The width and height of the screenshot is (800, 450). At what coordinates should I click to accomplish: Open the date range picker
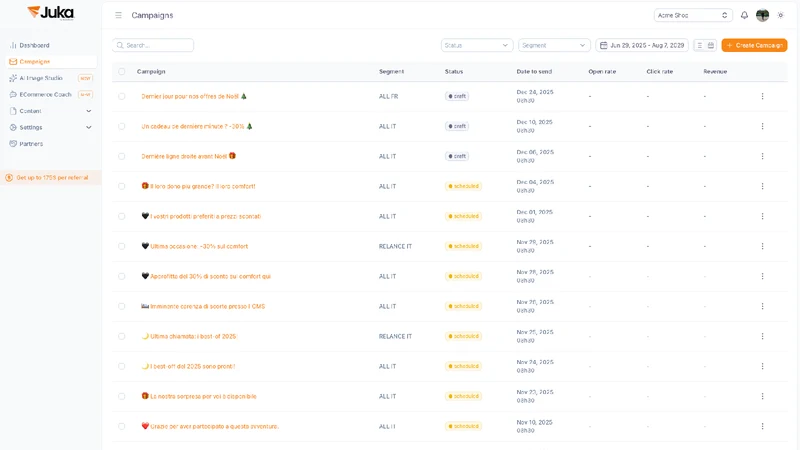(642, 45)
